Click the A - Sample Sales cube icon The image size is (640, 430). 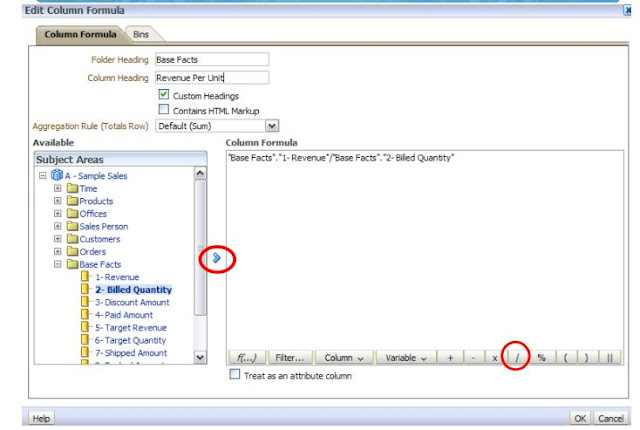click(x=57, y=175)
